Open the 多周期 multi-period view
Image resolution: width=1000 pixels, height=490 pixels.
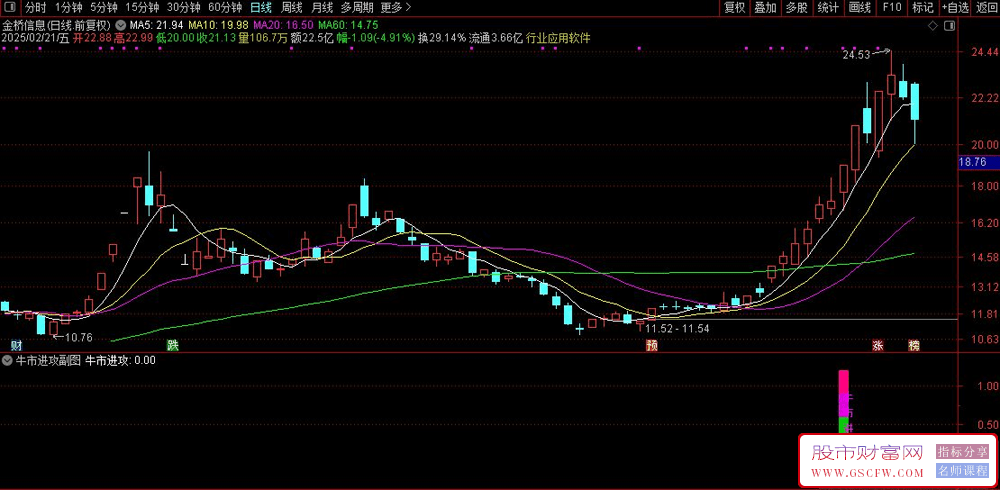(x=357, y=8)
